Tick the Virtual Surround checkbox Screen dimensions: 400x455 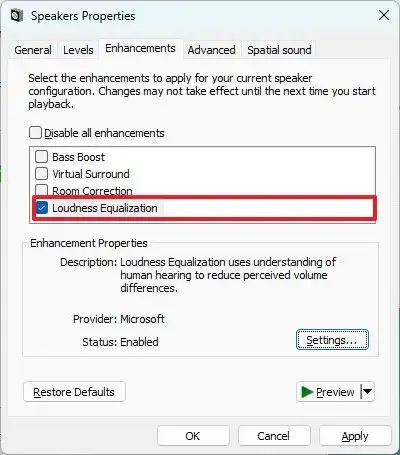[x=42, y=174]
